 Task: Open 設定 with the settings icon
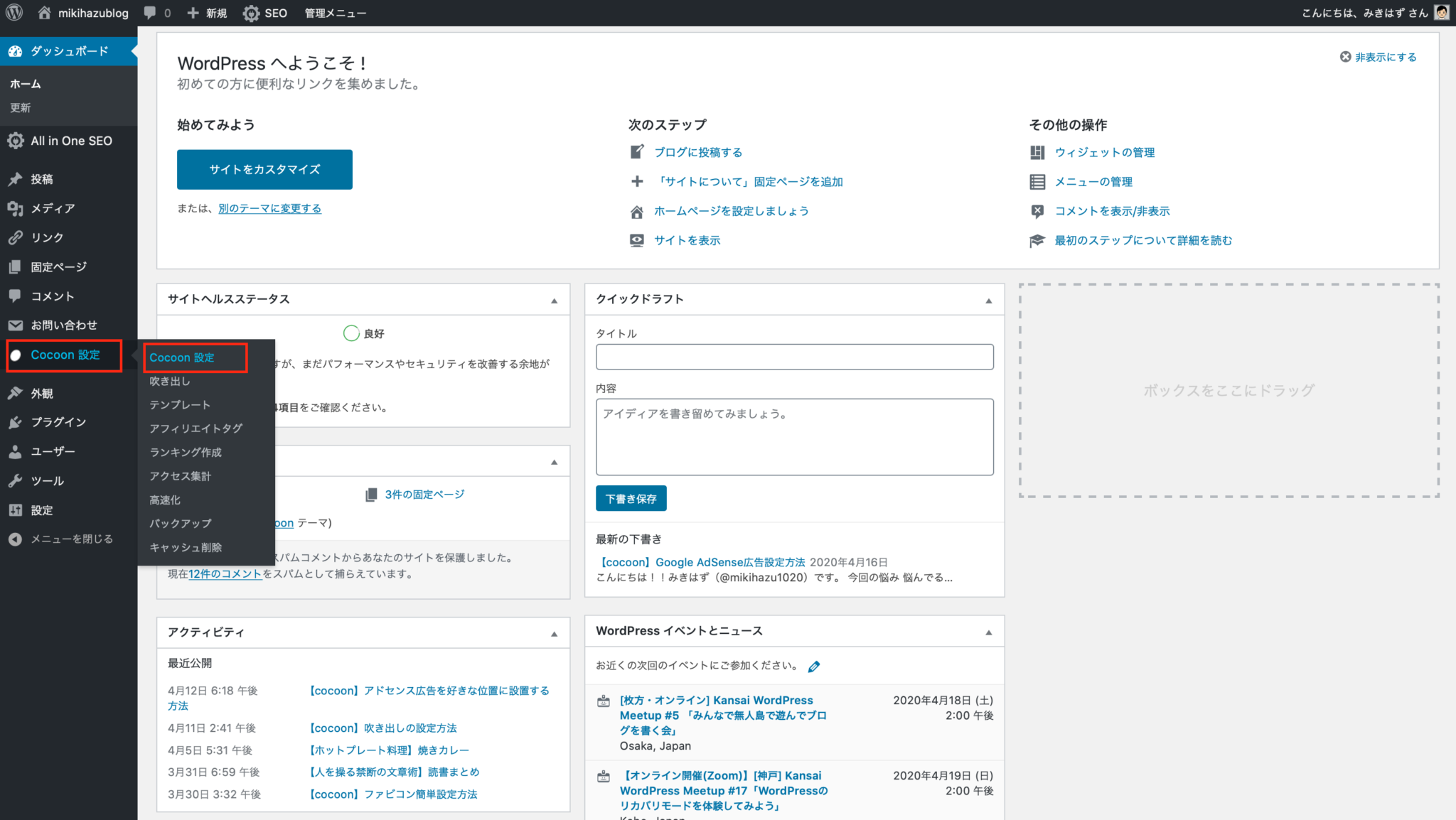tap(16, 509)
